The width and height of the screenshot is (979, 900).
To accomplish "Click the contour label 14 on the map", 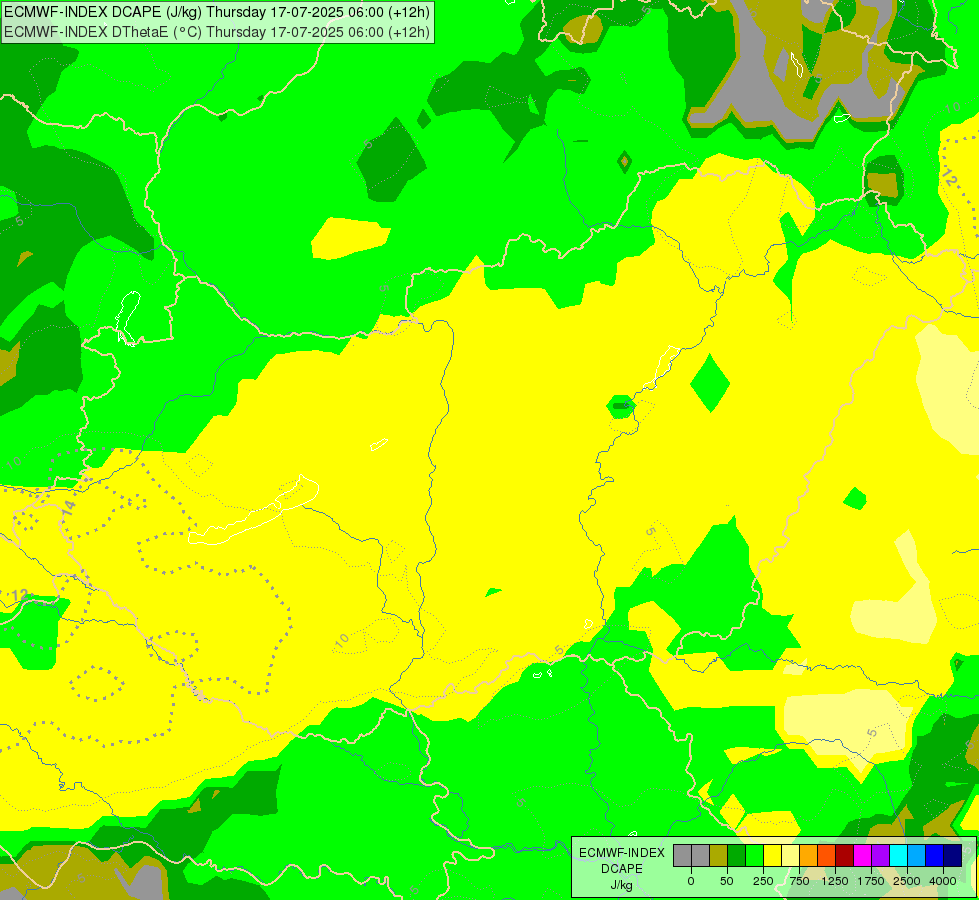I will (69, 507).
